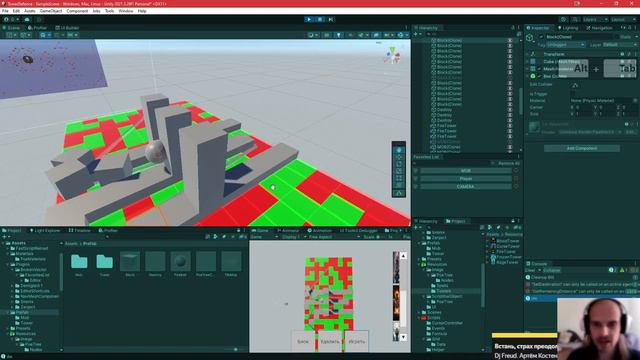Viewport: 640px width, 360px height.
Task: Click the Scale slider in Game view toolbar
Action: (x=382, y=237)
